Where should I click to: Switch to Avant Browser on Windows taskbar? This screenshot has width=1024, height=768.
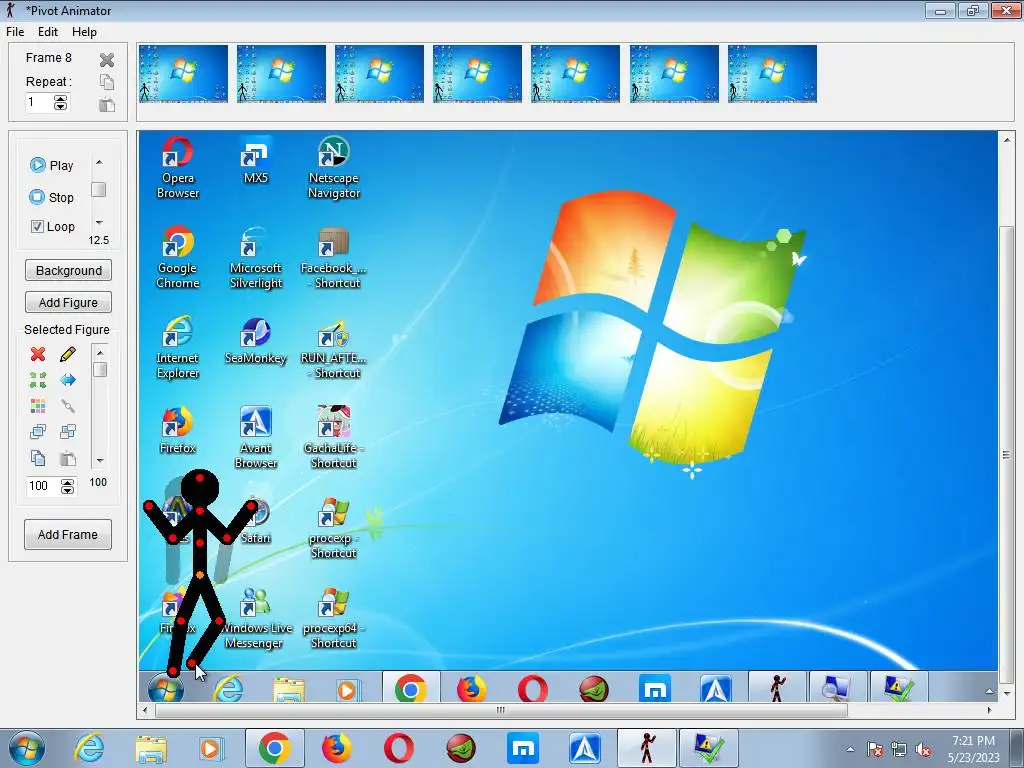[x=585, y=748]
